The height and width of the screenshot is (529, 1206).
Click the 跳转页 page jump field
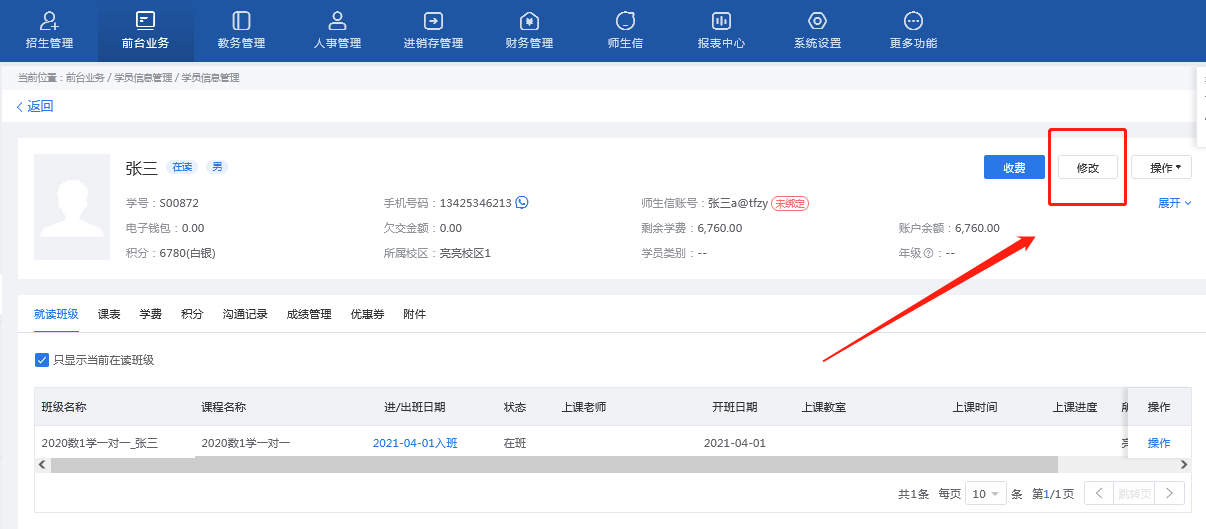1135,493
